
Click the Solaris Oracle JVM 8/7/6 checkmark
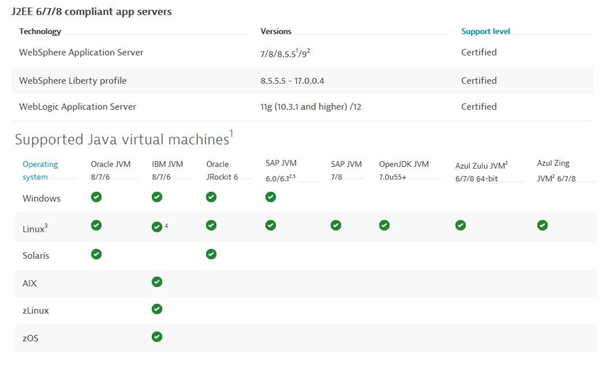point(96,254)
